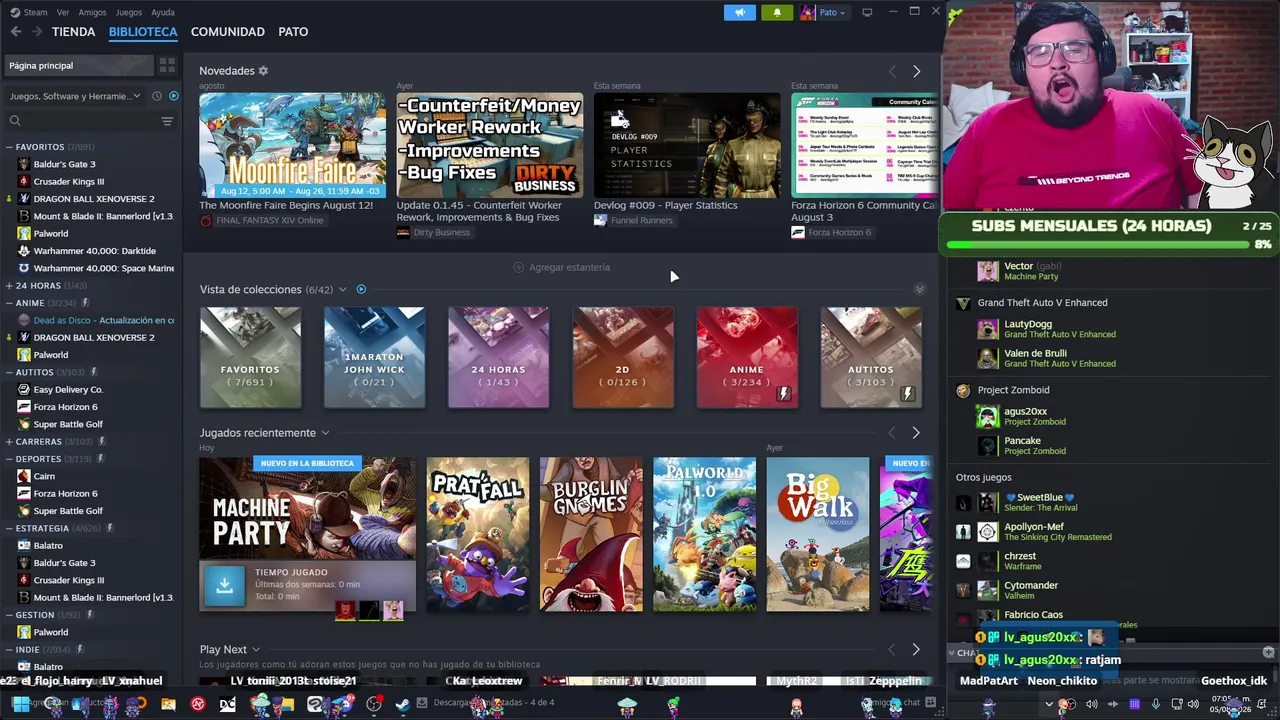The width and height of the screenshot is (1280, 720).
Task: Toggle ready-to-play filter beside library dropdown
Action: [x=174, y=96]
